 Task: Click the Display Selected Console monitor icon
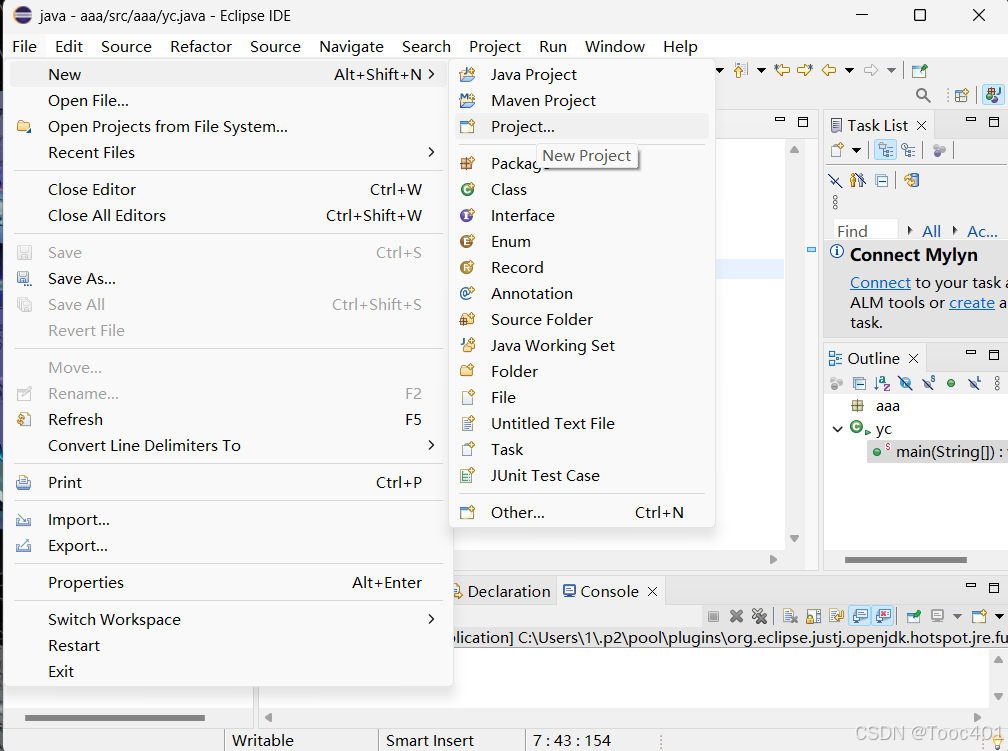937,616
